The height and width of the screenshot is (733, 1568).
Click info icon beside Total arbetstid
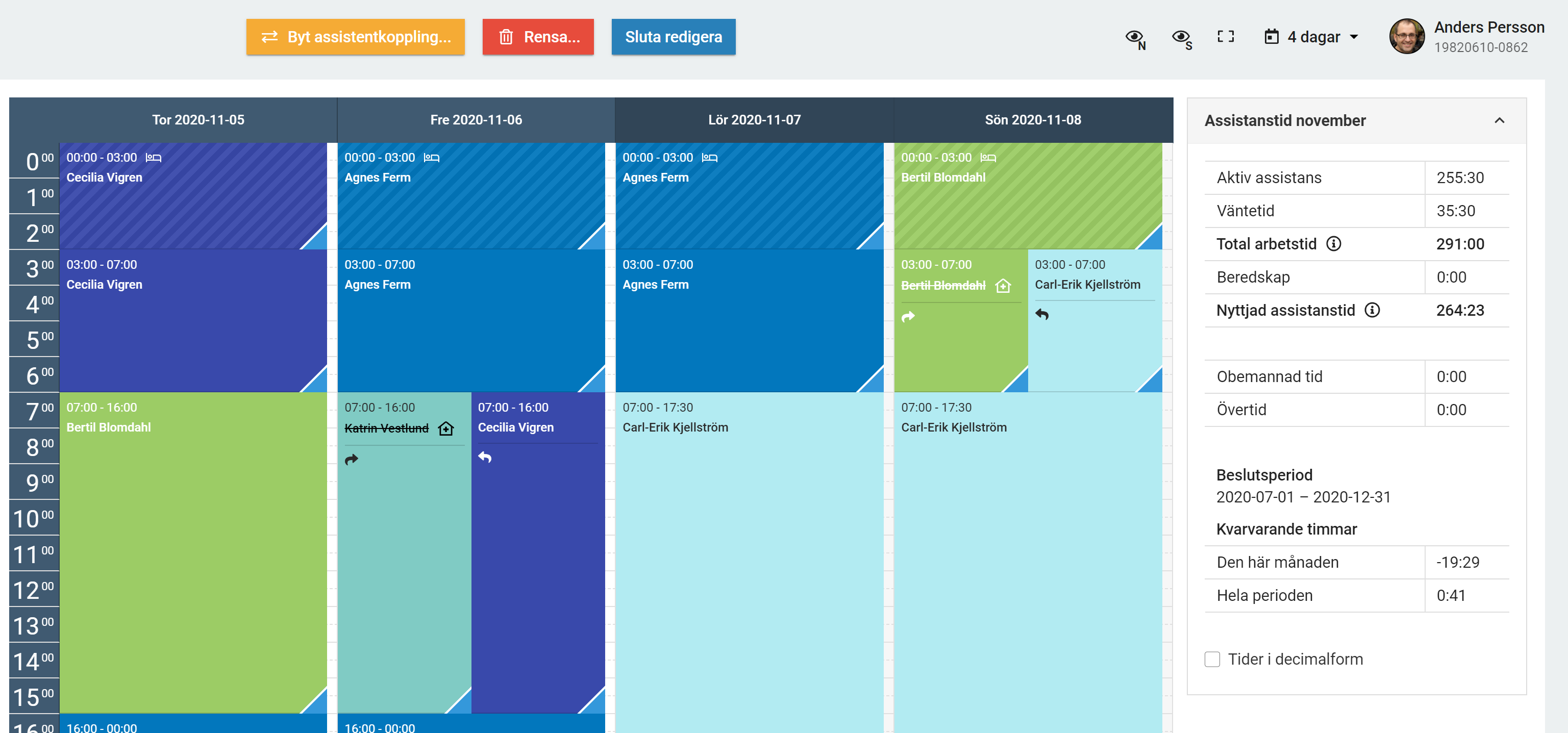(x=1333, y=244)
